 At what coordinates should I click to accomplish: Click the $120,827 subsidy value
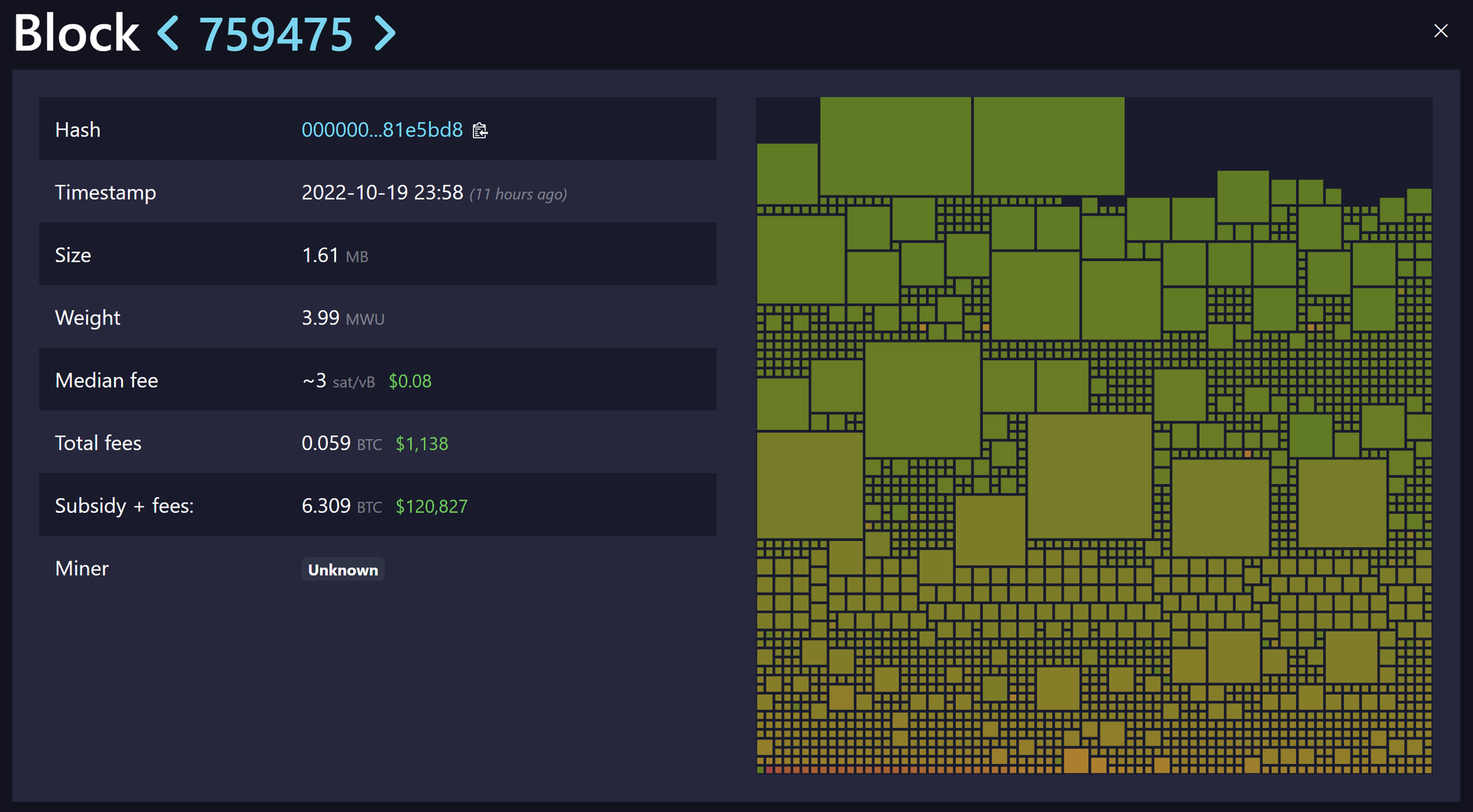[x=432, y=506]
